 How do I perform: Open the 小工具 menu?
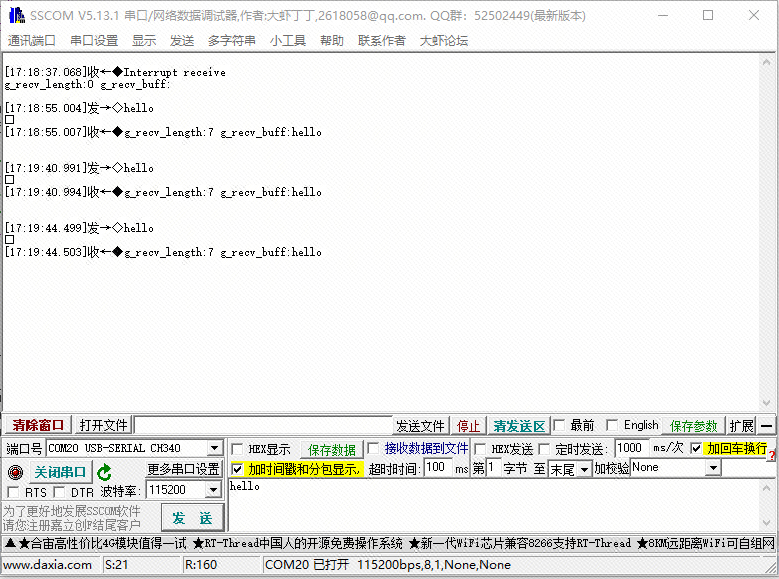(288, 40)
